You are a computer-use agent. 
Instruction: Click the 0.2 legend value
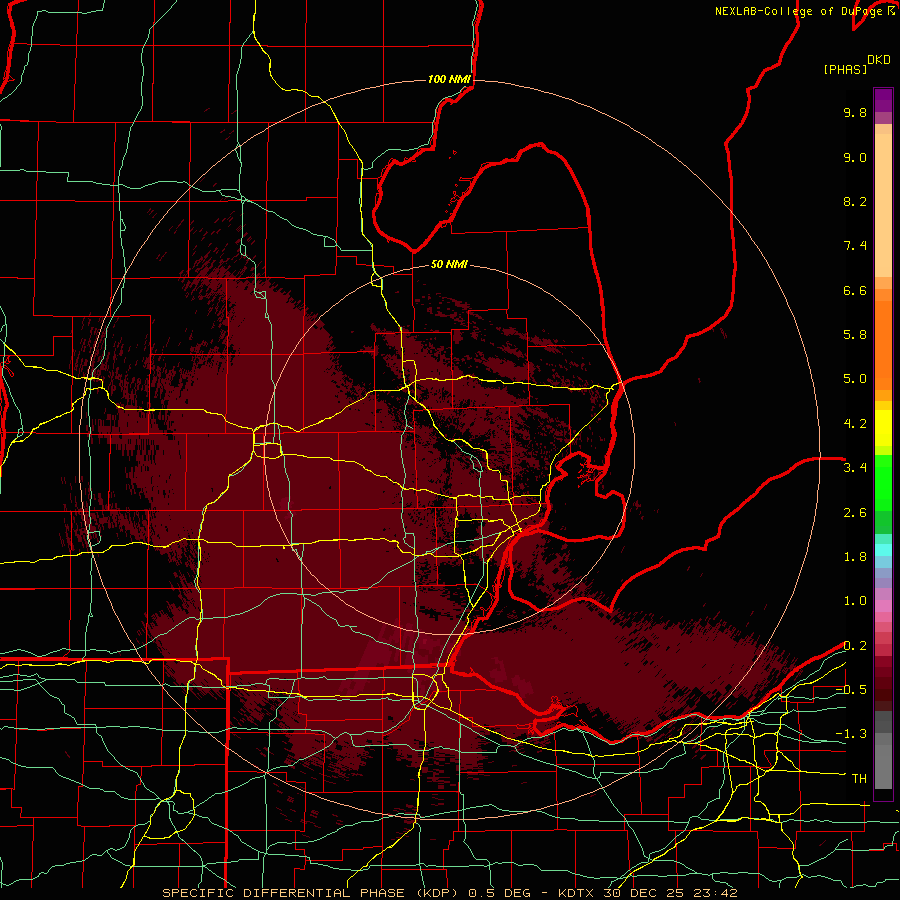click(855, 646)
